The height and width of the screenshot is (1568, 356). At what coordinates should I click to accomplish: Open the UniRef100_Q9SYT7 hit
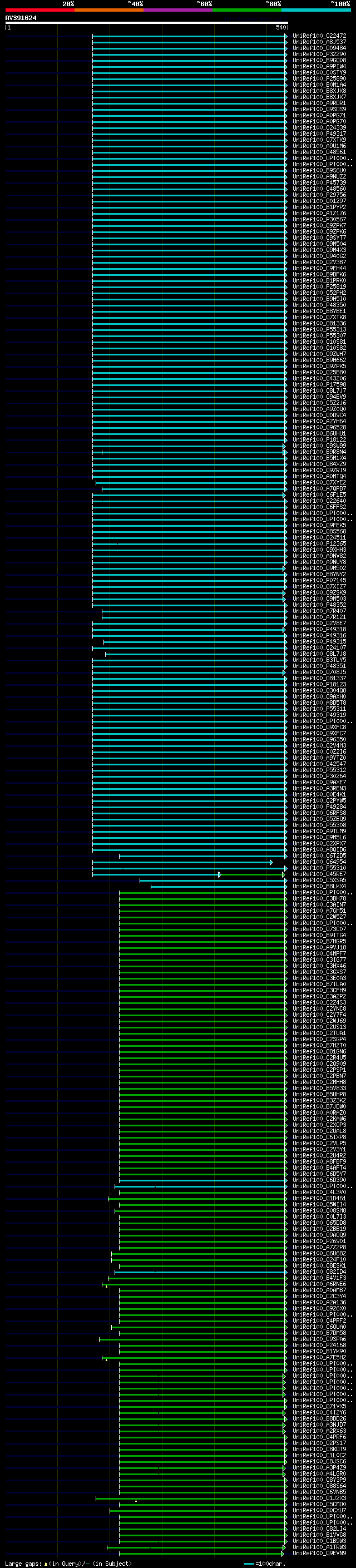[x=319, y=238]
